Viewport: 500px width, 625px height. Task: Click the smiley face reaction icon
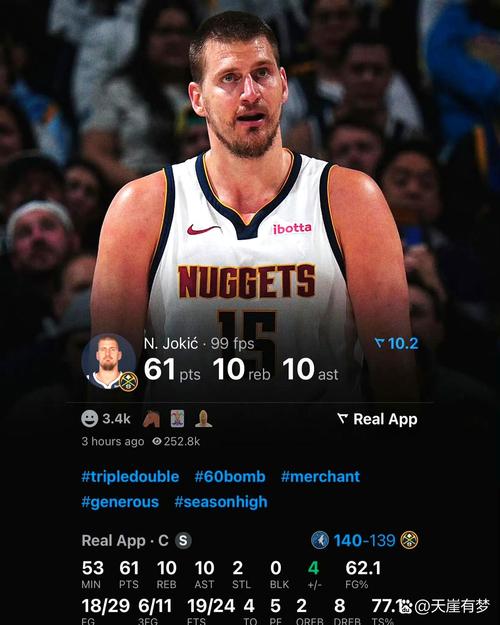tap(89, 419)
